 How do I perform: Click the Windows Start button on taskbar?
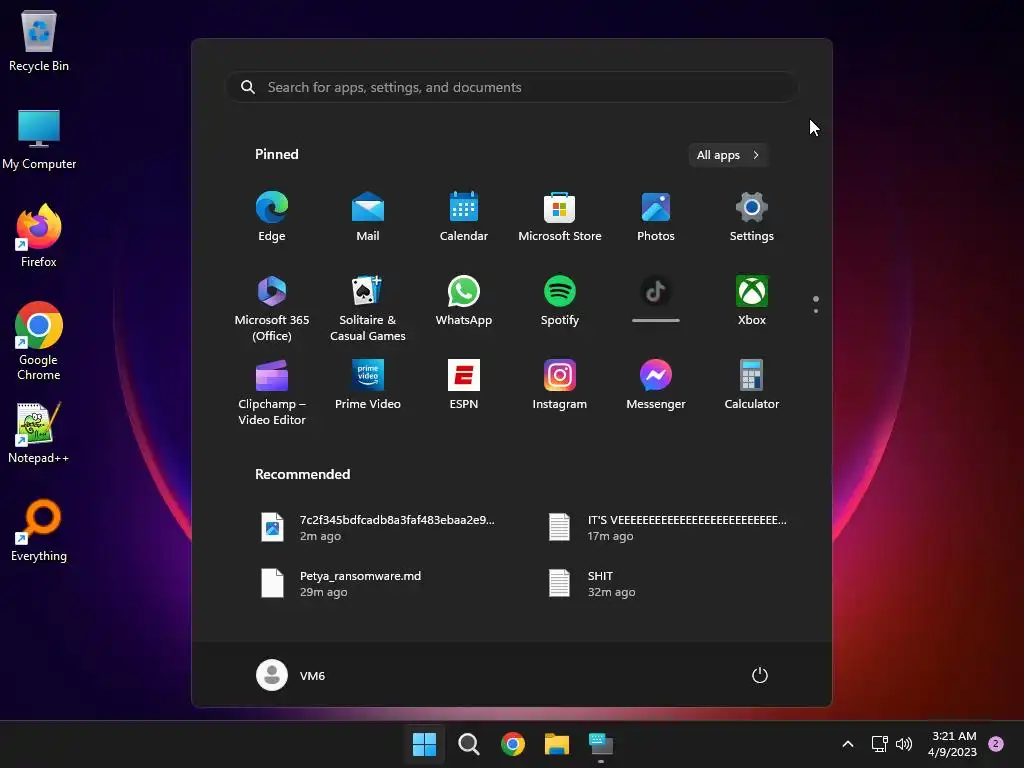424,744
